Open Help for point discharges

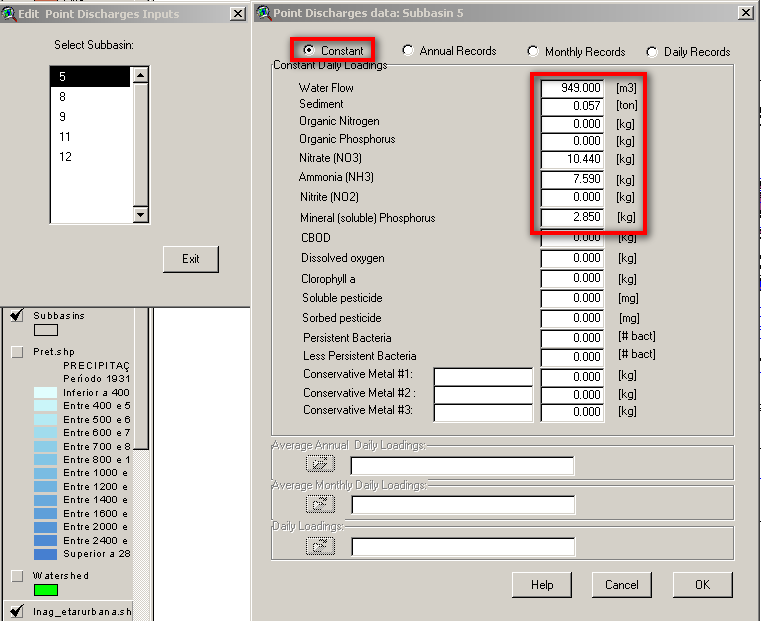[542, 584]
